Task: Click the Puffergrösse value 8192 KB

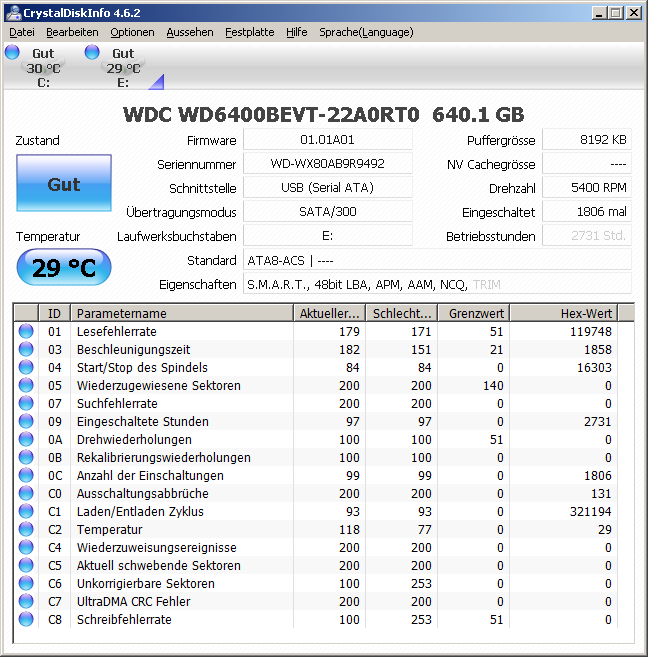Action: (587, 140)
